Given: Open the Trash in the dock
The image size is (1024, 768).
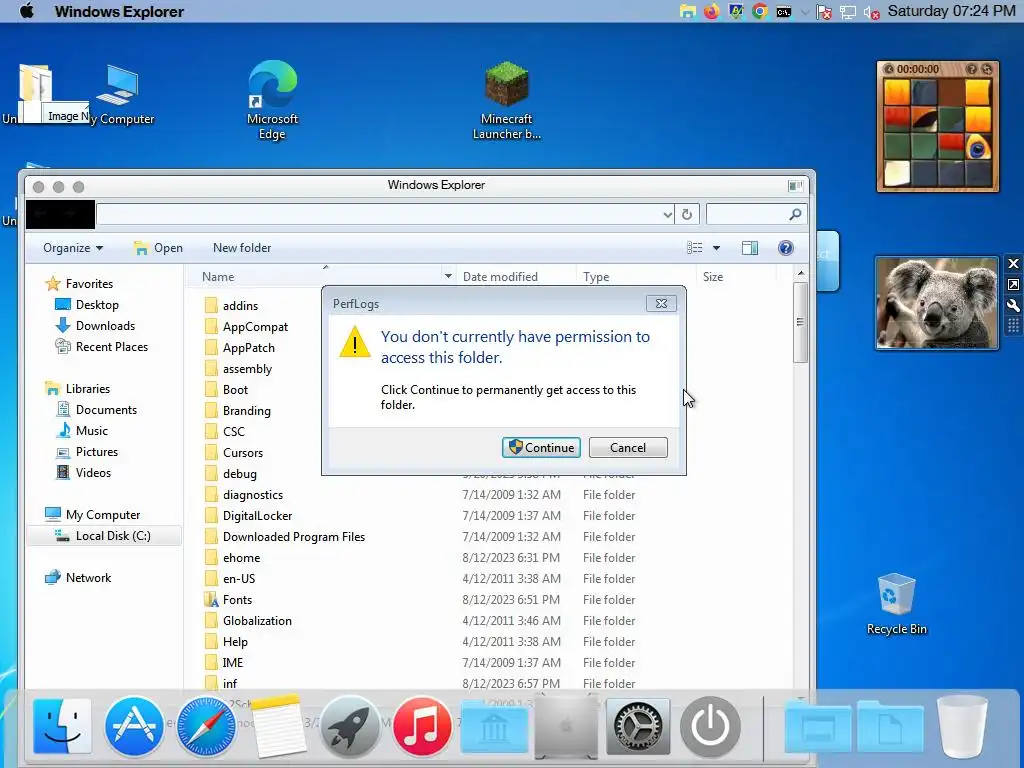Looking at the screenshot, I should click(x=961, y=726).
